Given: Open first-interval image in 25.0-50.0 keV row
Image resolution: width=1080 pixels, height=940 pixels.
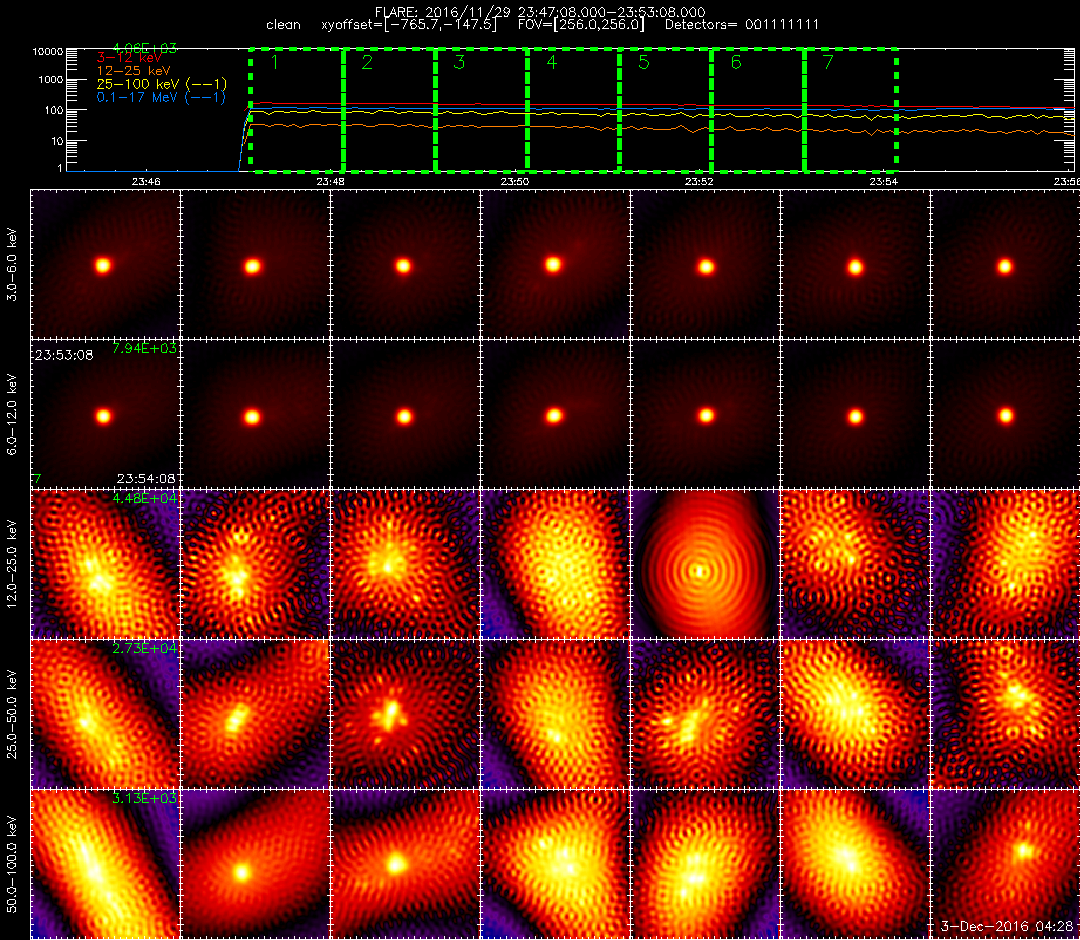Looking at the screenshot, I should (105, 714).
